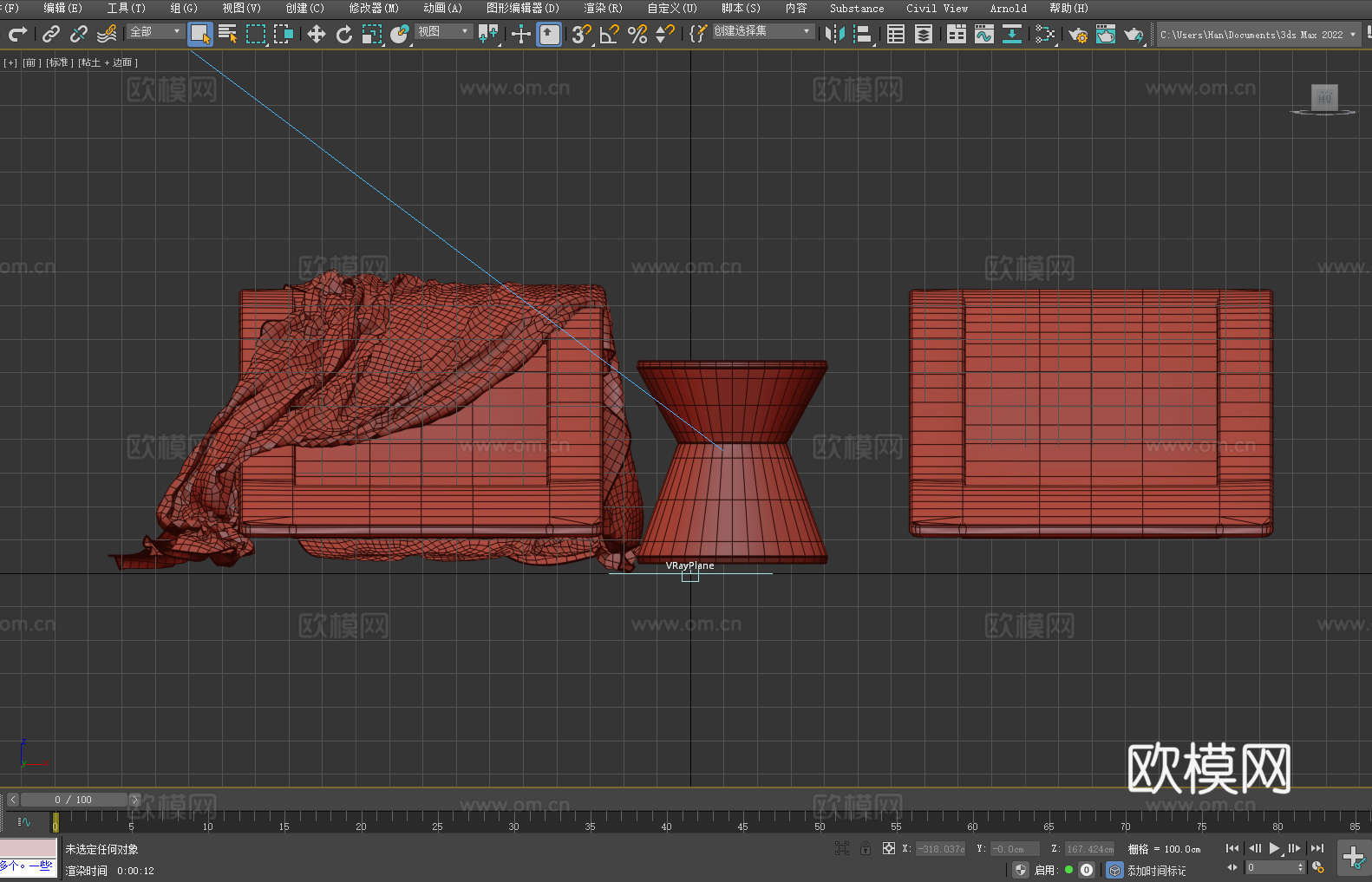This screenshot has width=1372, height=882.
Task: Click the Redo arrow icon
Action: (17, 34)
